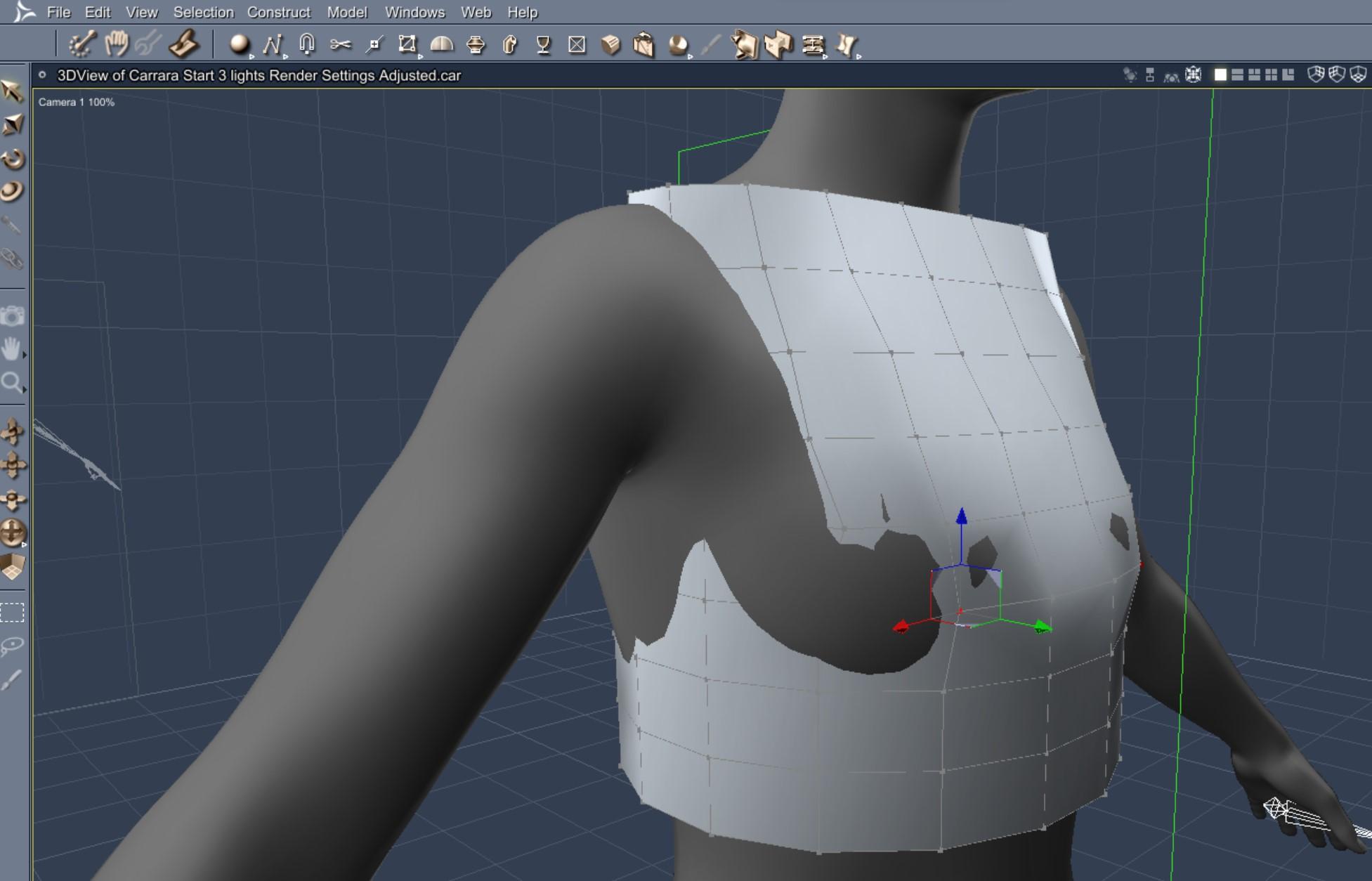
Task: Expand the pan hand tool flyout
Action: tap(25, 355)
